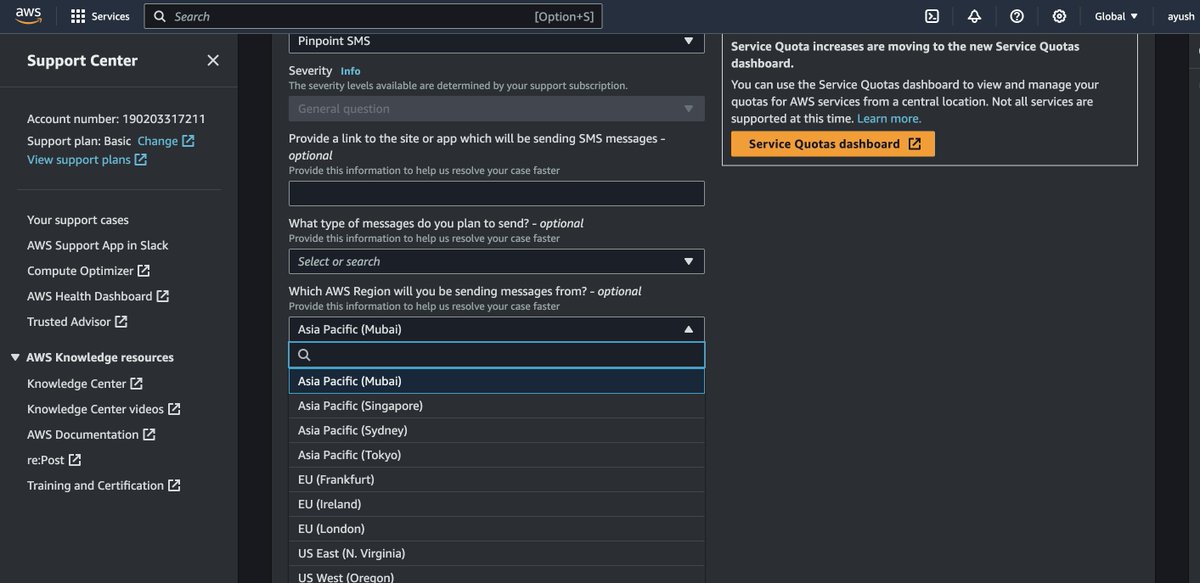Click the Severity Info link

[x=350, y=71]
